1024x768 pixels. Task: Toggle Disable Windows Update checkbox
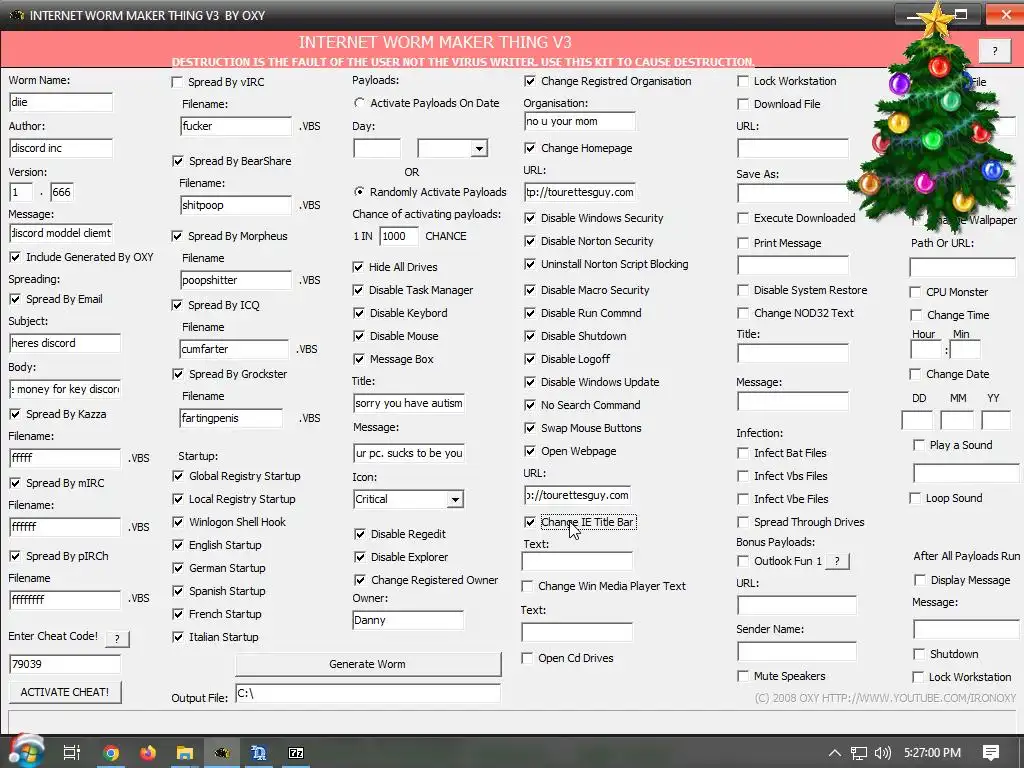[x=530, y=382]
